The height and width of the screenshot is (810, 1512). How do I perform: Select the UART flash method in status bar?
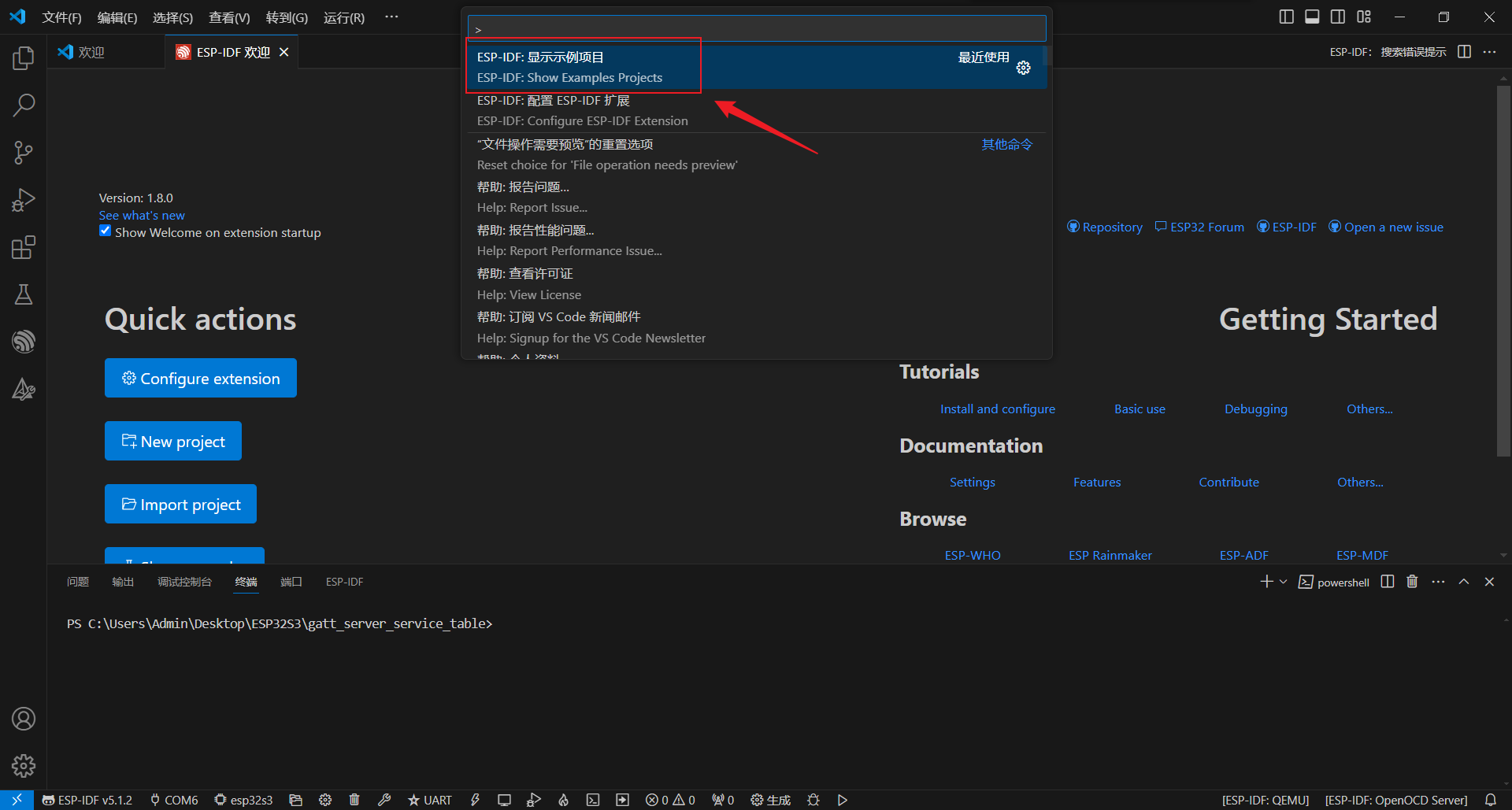[430, 800]
